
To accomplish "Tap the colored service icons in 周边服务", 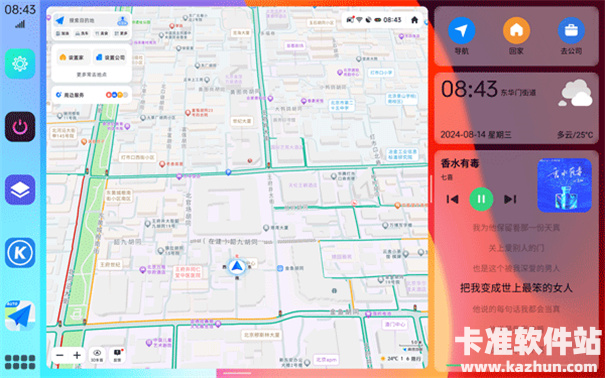I will [x=117, y=94].
